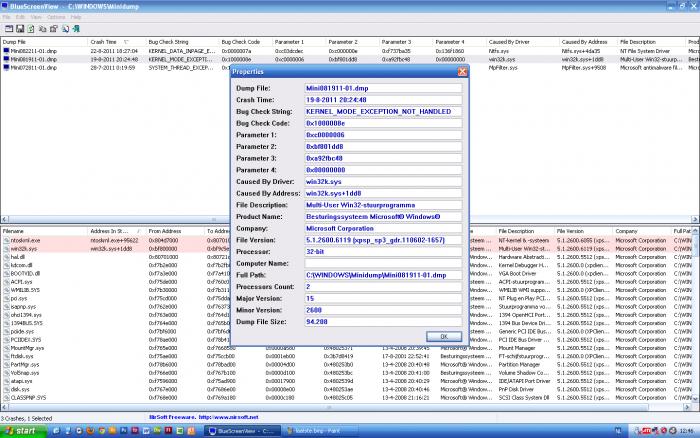The height and width of the screenshot is (438, 700).
Task: Close the Properties dialog with the X
Action: (462, 71)
